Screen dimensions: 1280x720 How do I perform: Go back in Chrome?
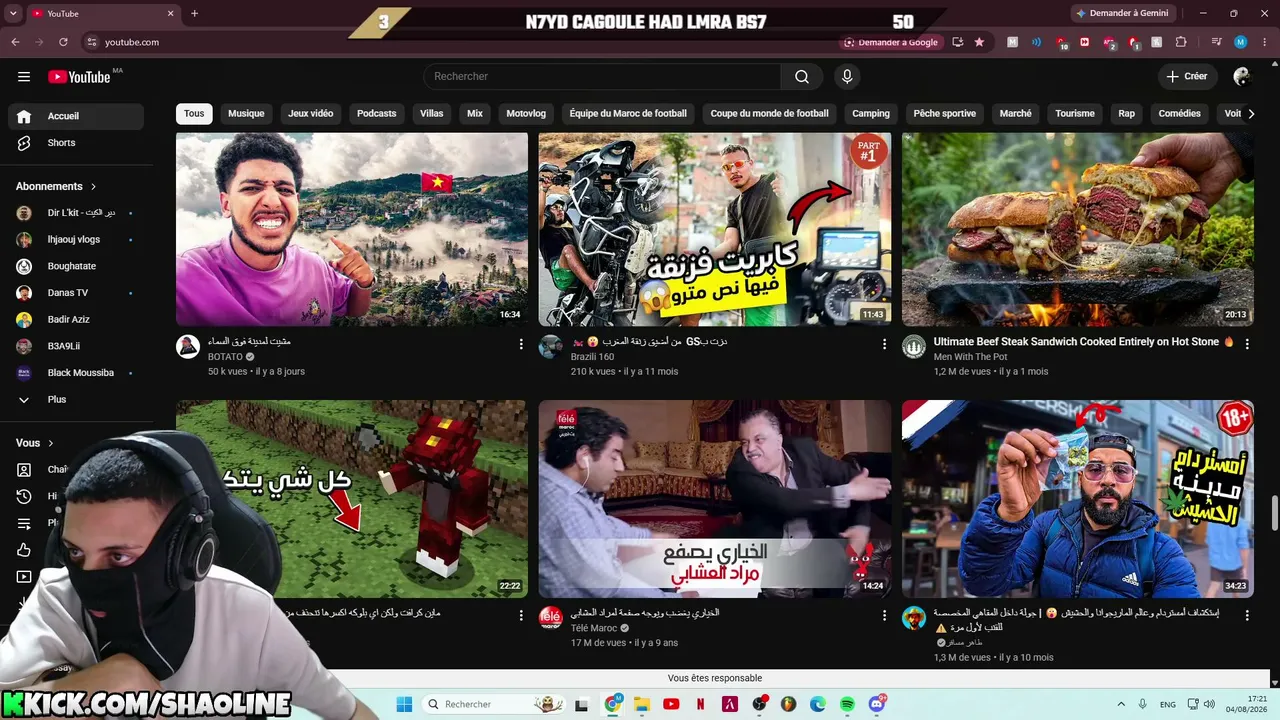(x=15, y=42)
